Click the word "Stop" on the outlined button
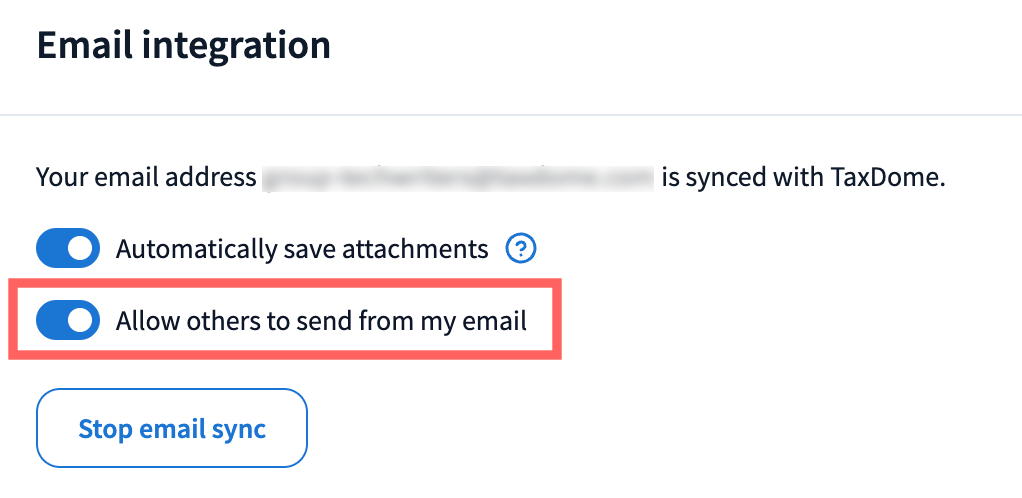The image size is (1022, 498). tap(104, 430)
